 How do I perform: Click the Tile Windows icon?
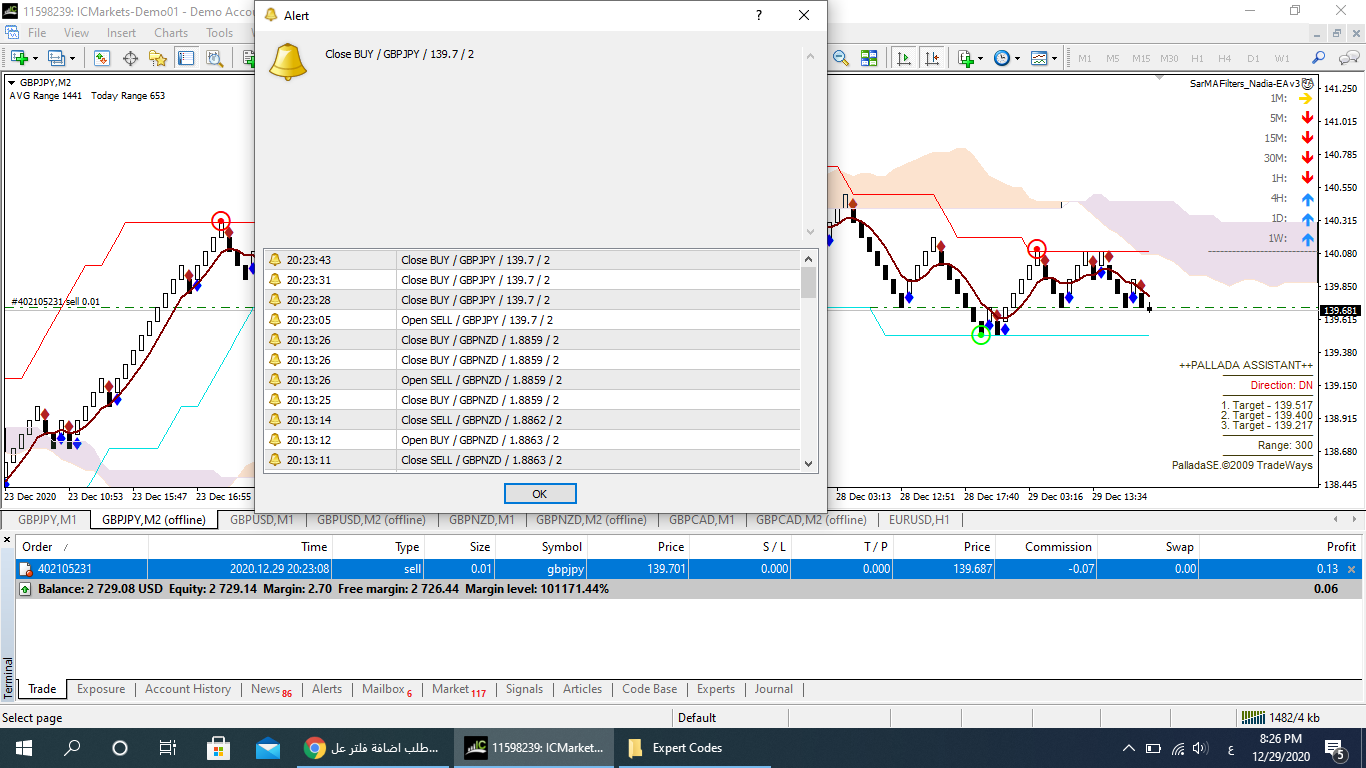[x=868, y=58]
